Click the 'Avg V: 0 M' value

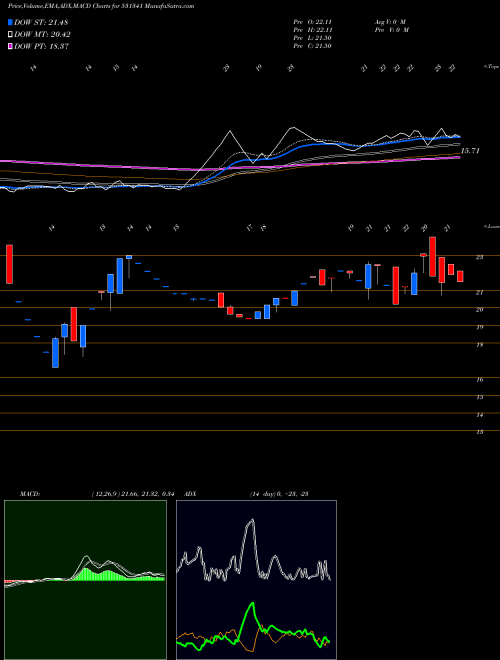coord(389,22)
